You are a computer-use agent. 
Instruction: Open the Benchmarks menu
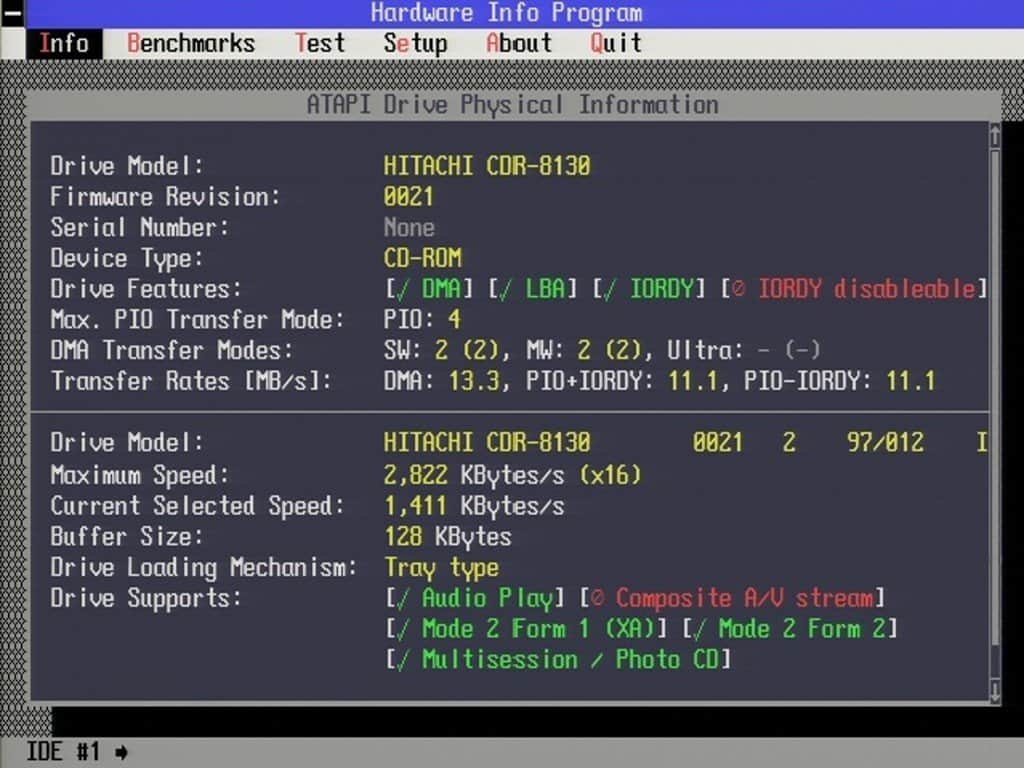[191, 44]
